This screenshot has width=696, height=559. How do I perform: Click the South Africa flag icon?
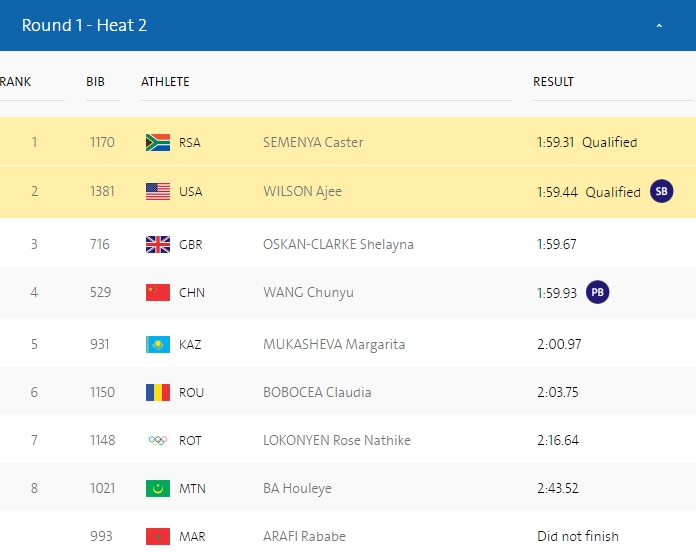158,142
